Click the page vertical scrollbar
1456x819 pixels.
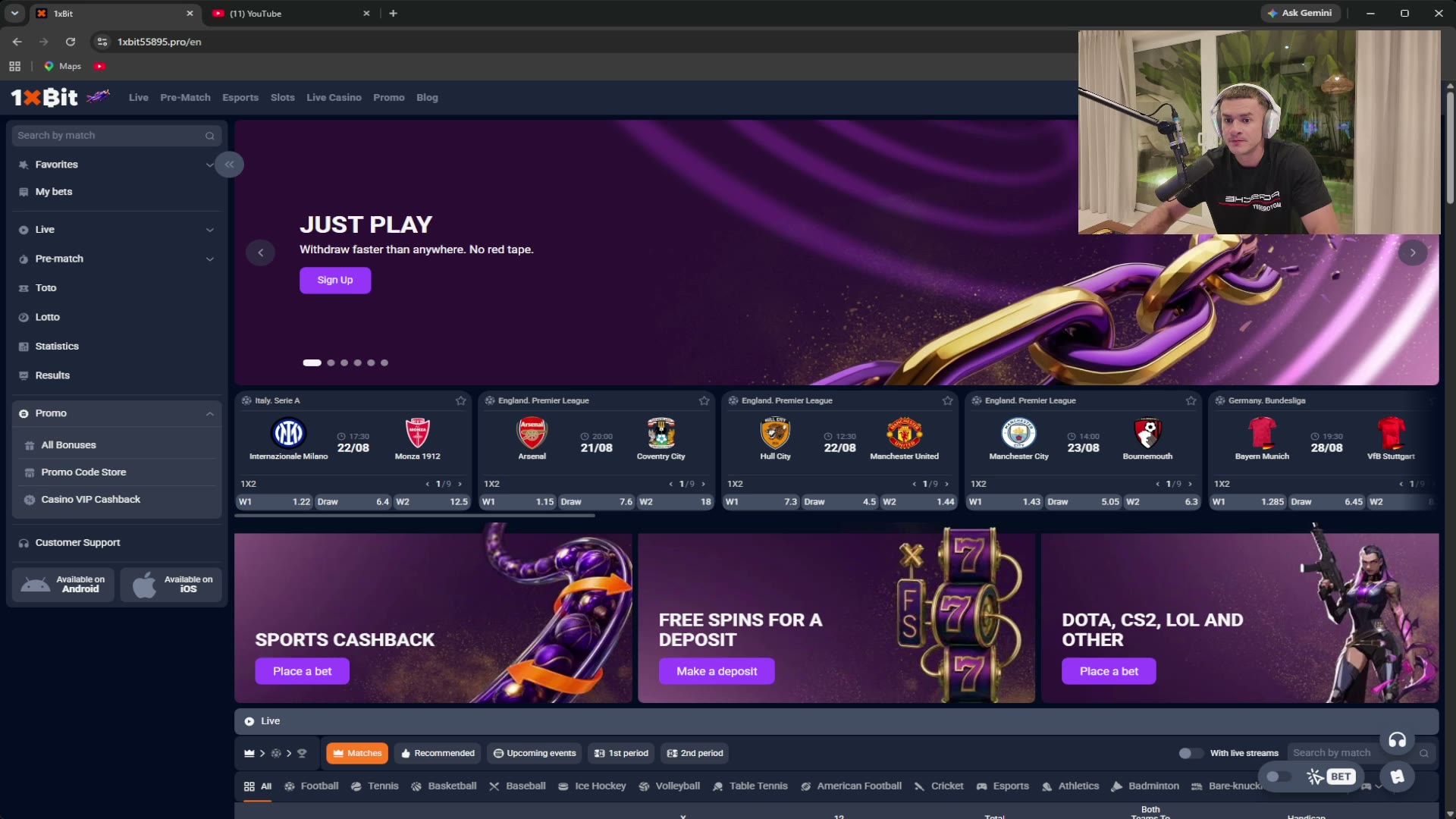1450,148
